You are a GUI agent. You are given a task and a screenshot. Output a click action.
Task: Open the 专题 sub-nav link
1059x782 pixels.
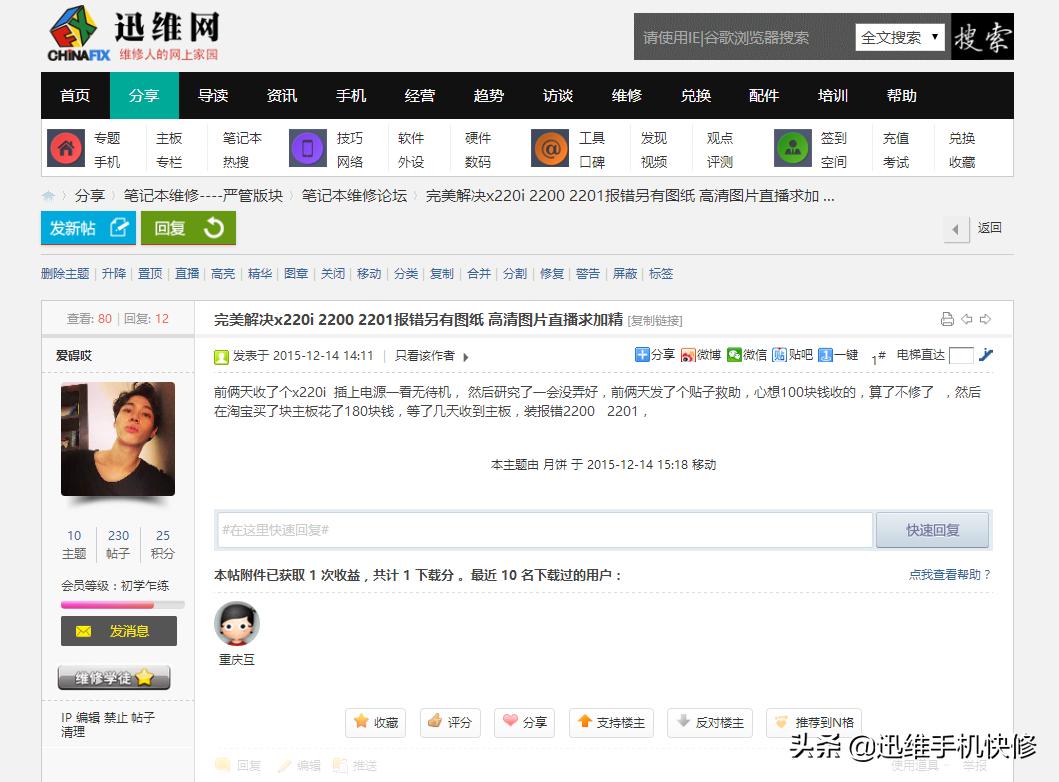pyautogui.click(x=107, y=138)
